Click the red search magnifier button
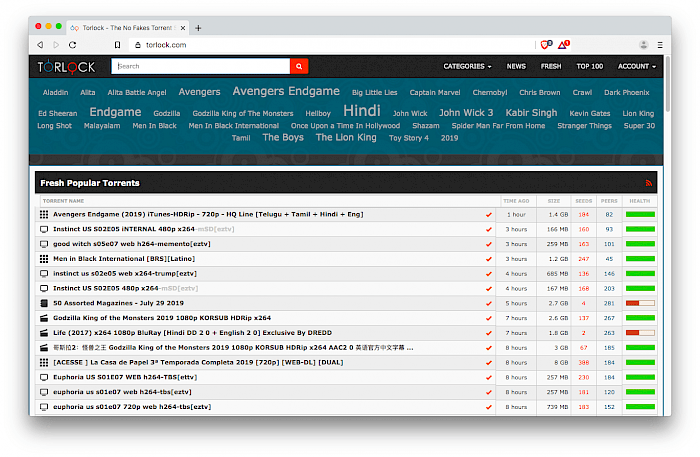 [299, 66]
